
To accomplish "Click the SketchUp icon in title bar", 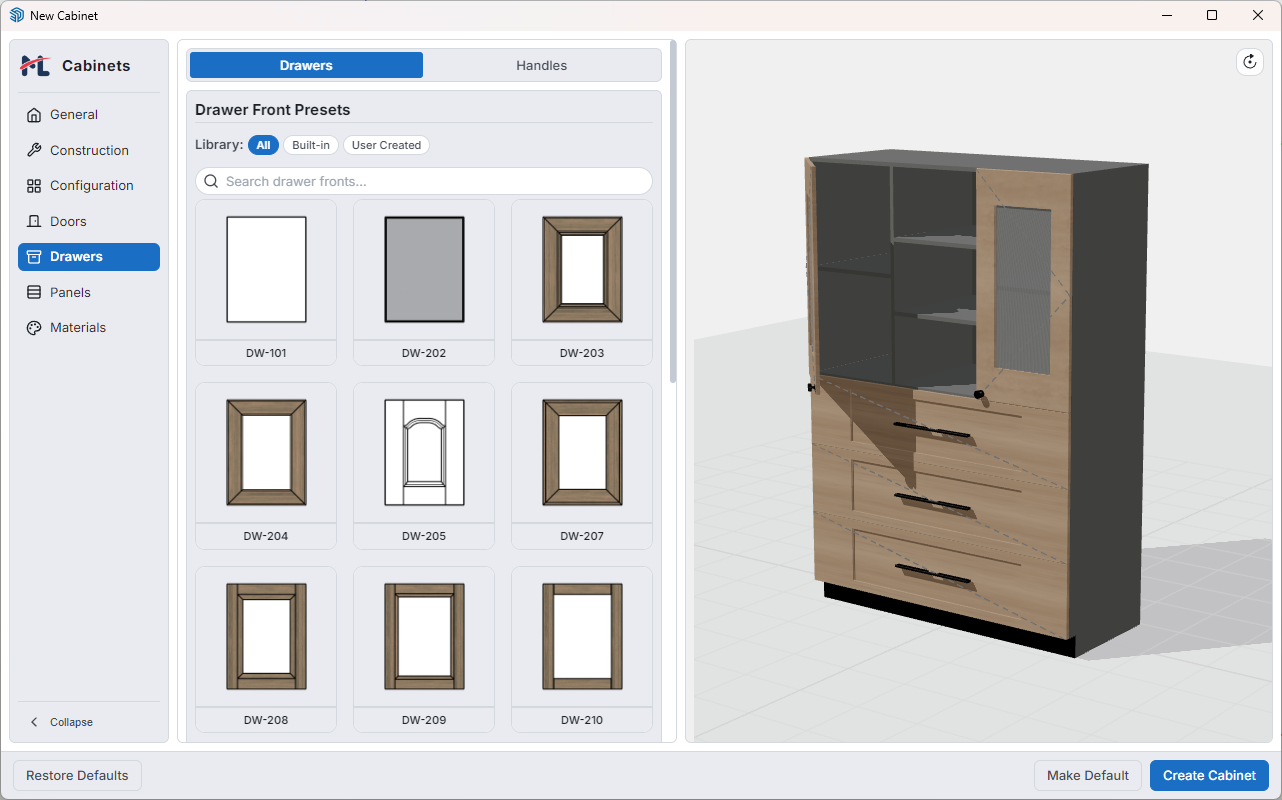I will coord(17,16).
